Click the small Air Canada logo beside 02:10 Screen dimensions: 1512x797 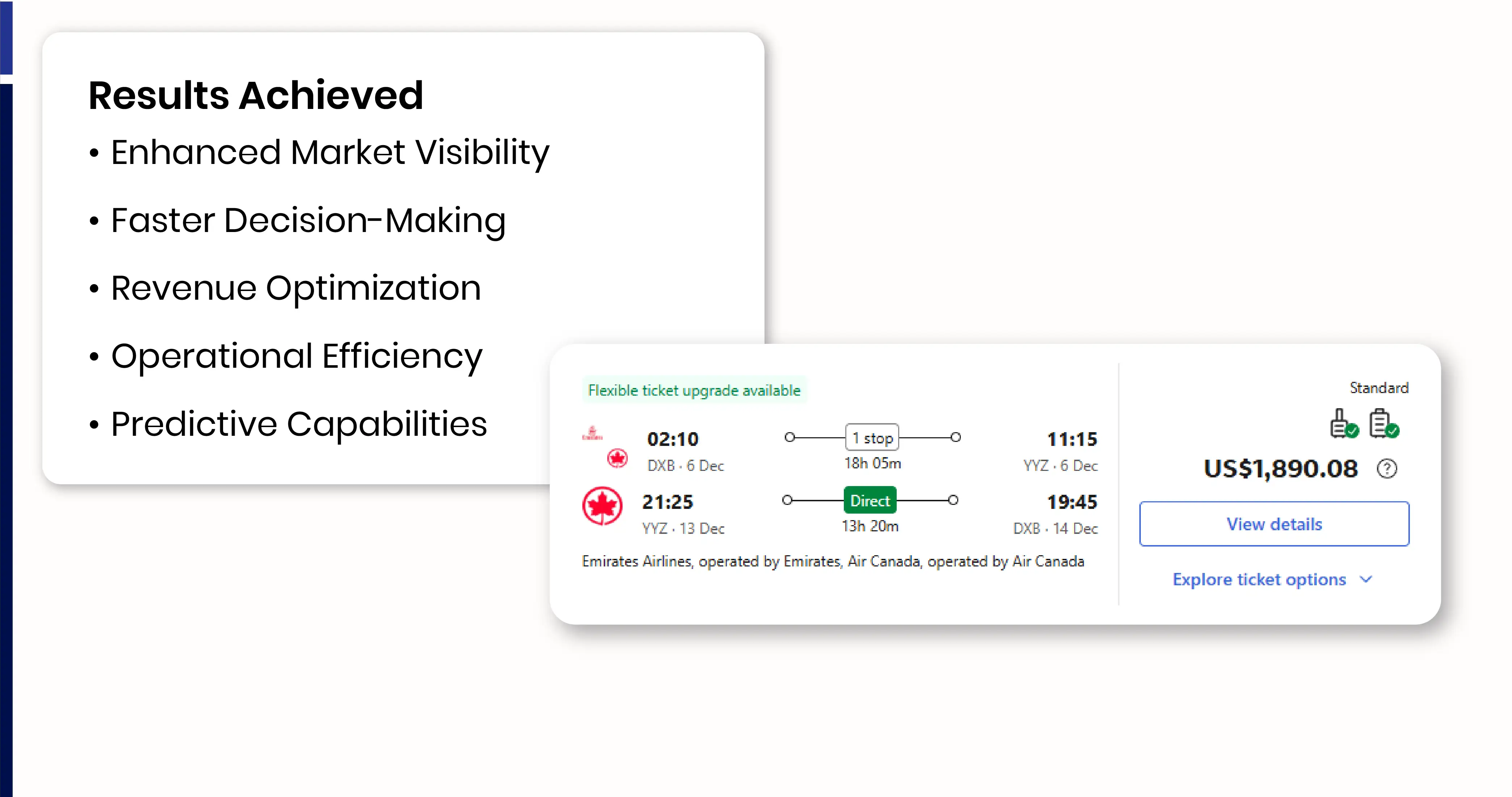617,458
